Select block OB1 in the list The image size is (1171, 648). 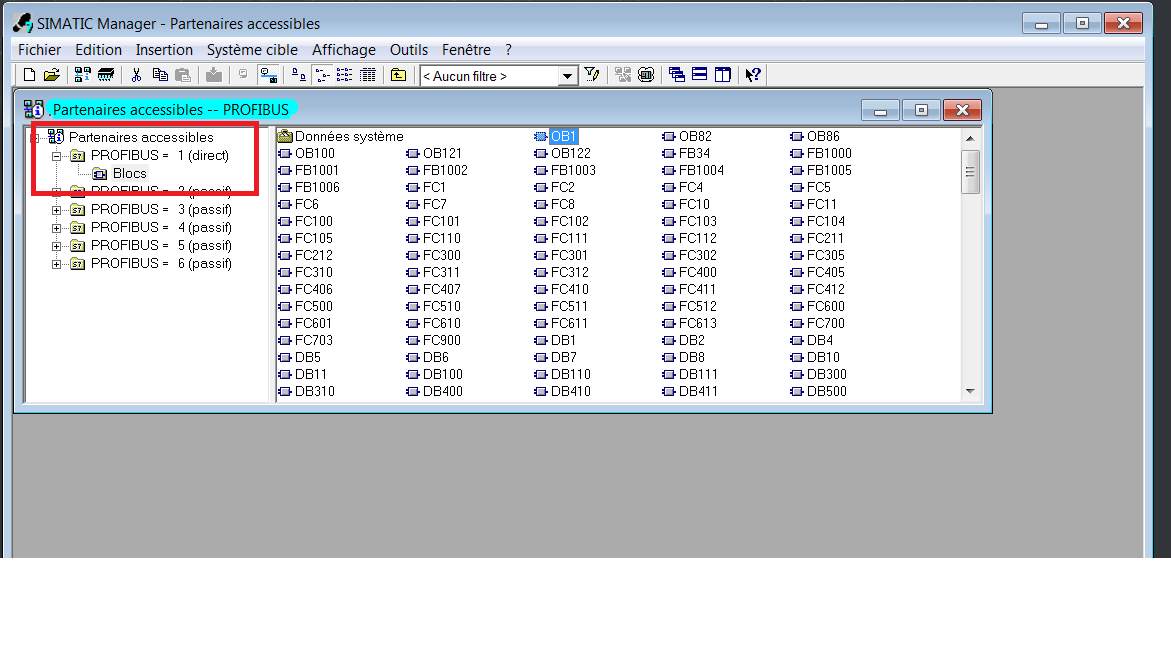pos(563,136)
